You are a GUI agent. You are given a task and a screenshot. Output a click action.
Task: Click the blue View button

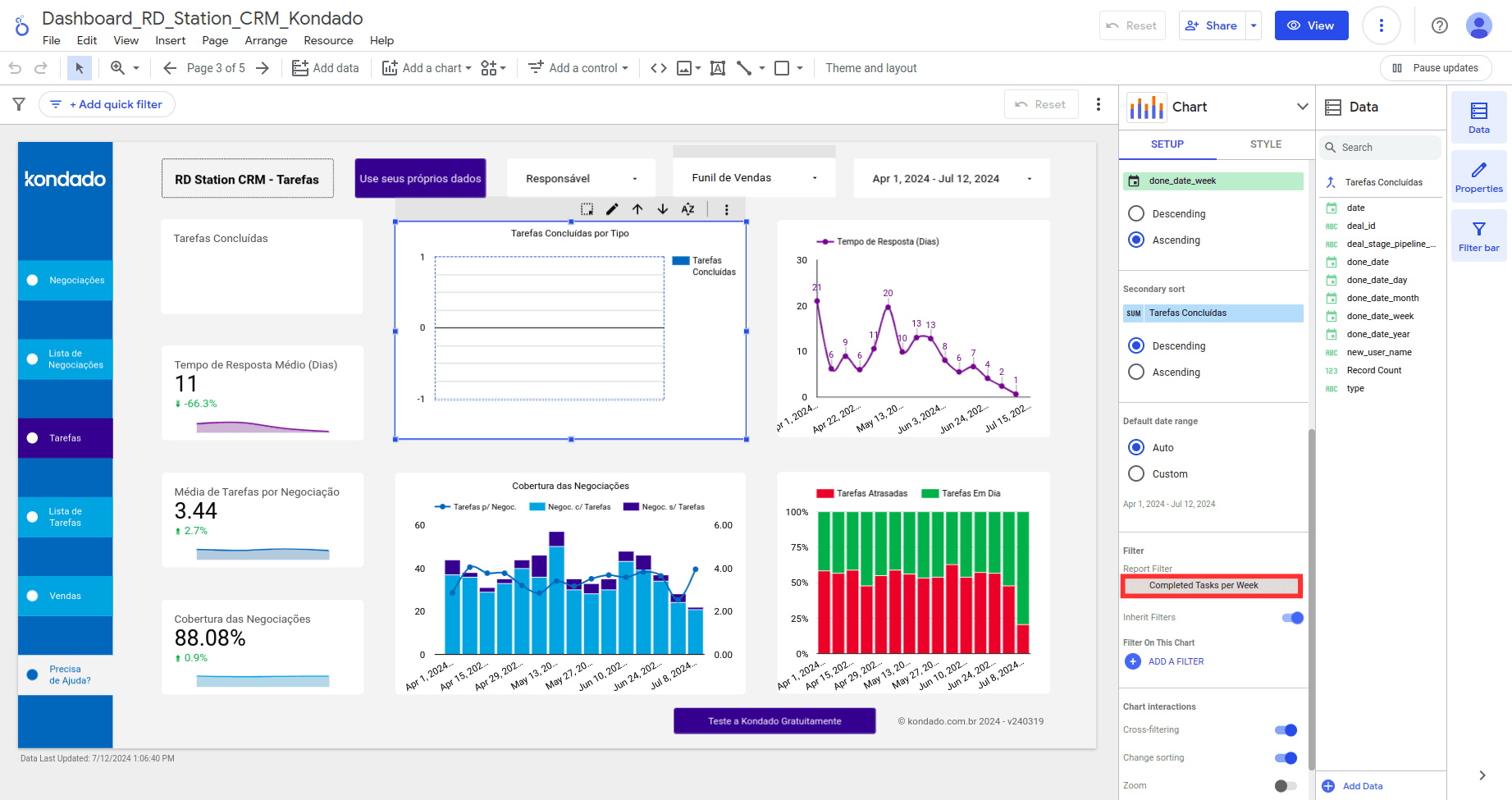click(x=1310, y=25)
